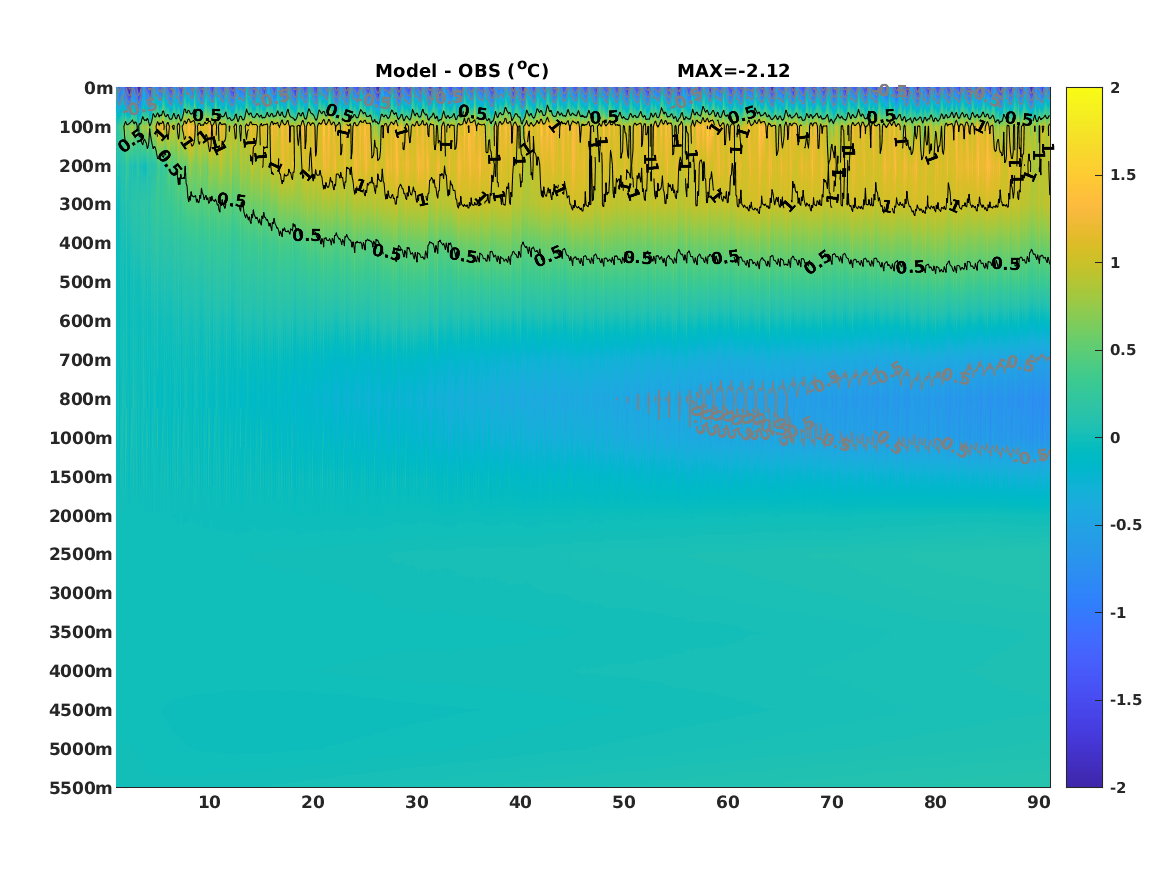Click the x-axis tick label "80"
This screenshot has height=875, width=1167.
(936, 802)
